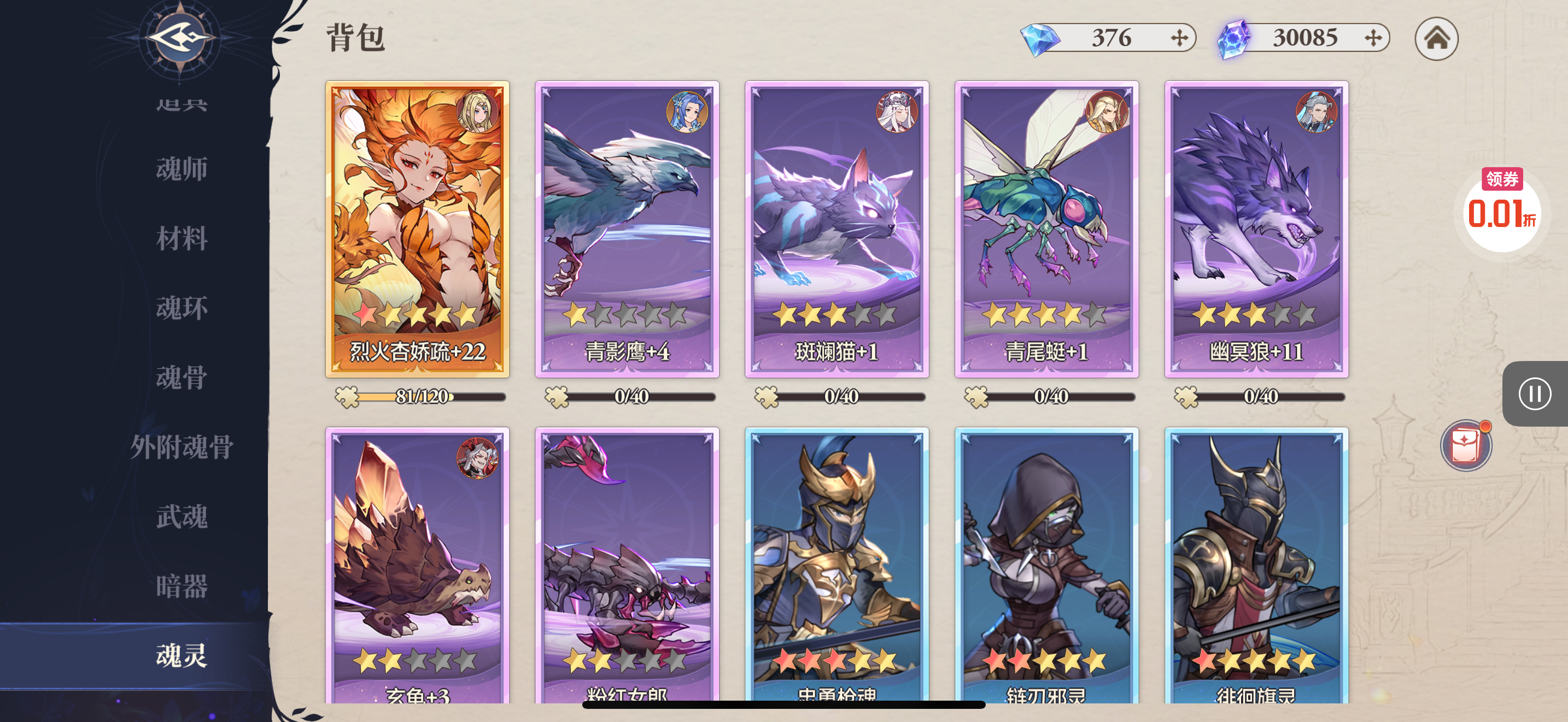This screenshot has width=1568, height=722.
Task: Select the 斑斓猫+1 soul card
Action: click(x=837, y=229)
